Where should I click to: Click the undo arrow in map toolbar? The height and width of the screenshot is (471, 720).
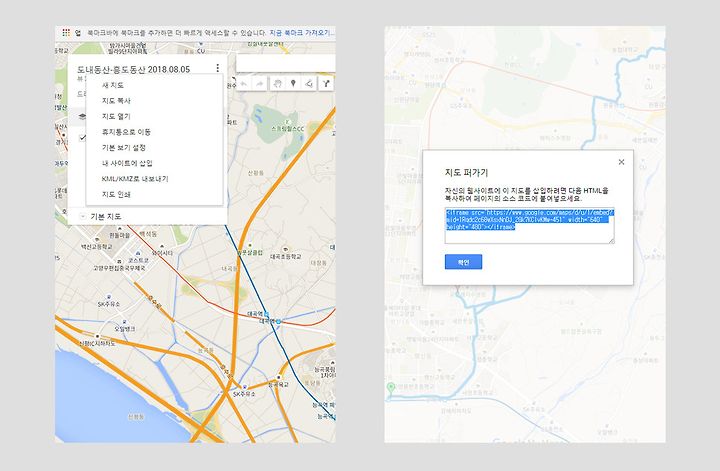[243, 84]
